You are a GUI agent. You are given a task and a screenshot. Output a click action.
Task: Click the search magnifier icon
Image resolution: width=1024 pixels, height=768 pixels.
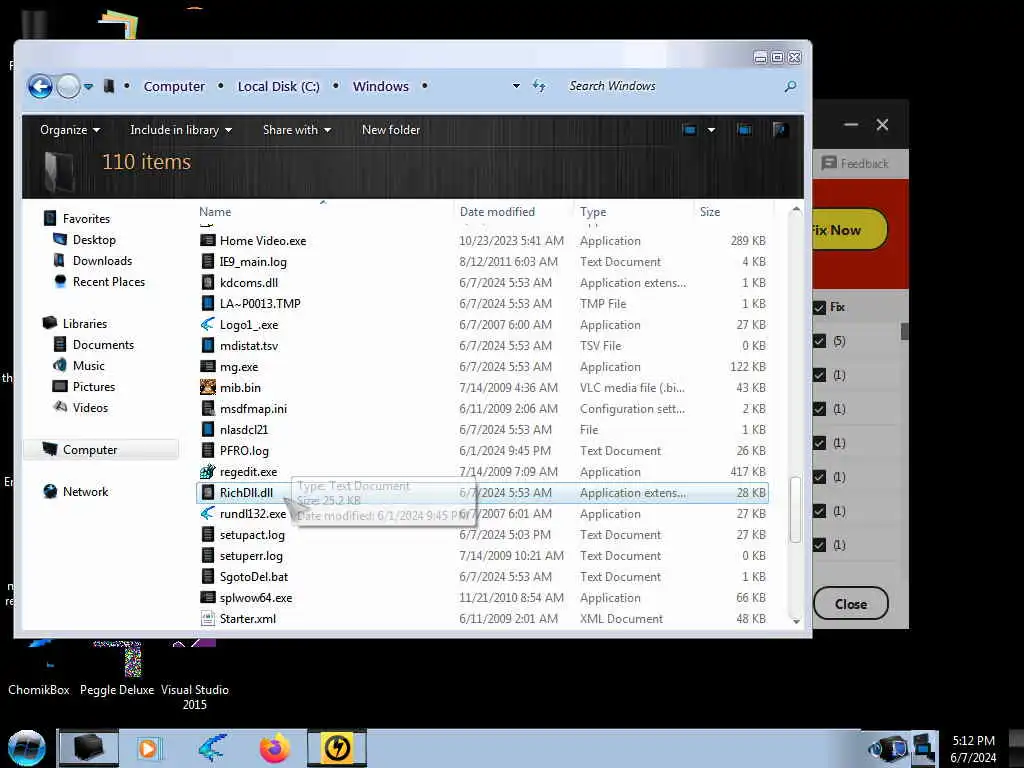tap(790, 86)
